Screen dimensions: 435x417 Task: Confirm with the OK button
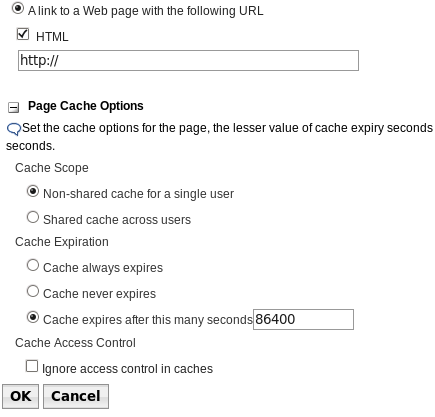[x=21, y=396]
